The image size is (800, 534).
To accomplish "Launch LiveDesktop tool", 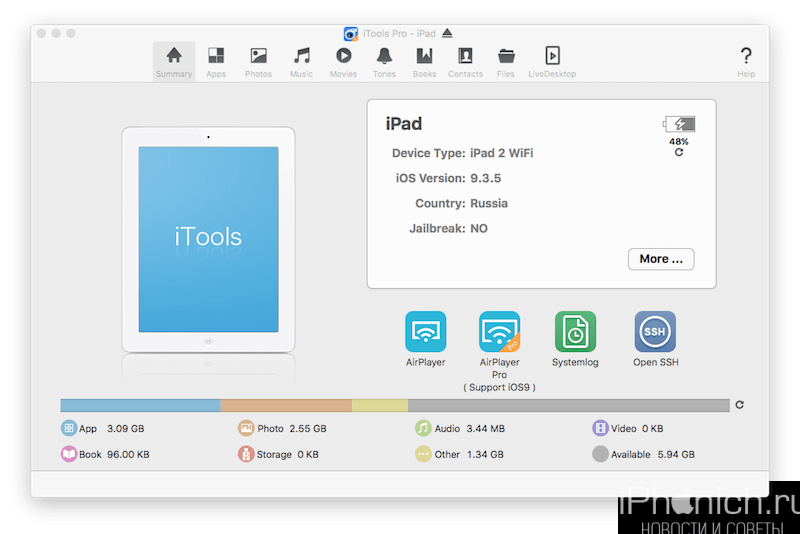I will (x=552, y=62).
